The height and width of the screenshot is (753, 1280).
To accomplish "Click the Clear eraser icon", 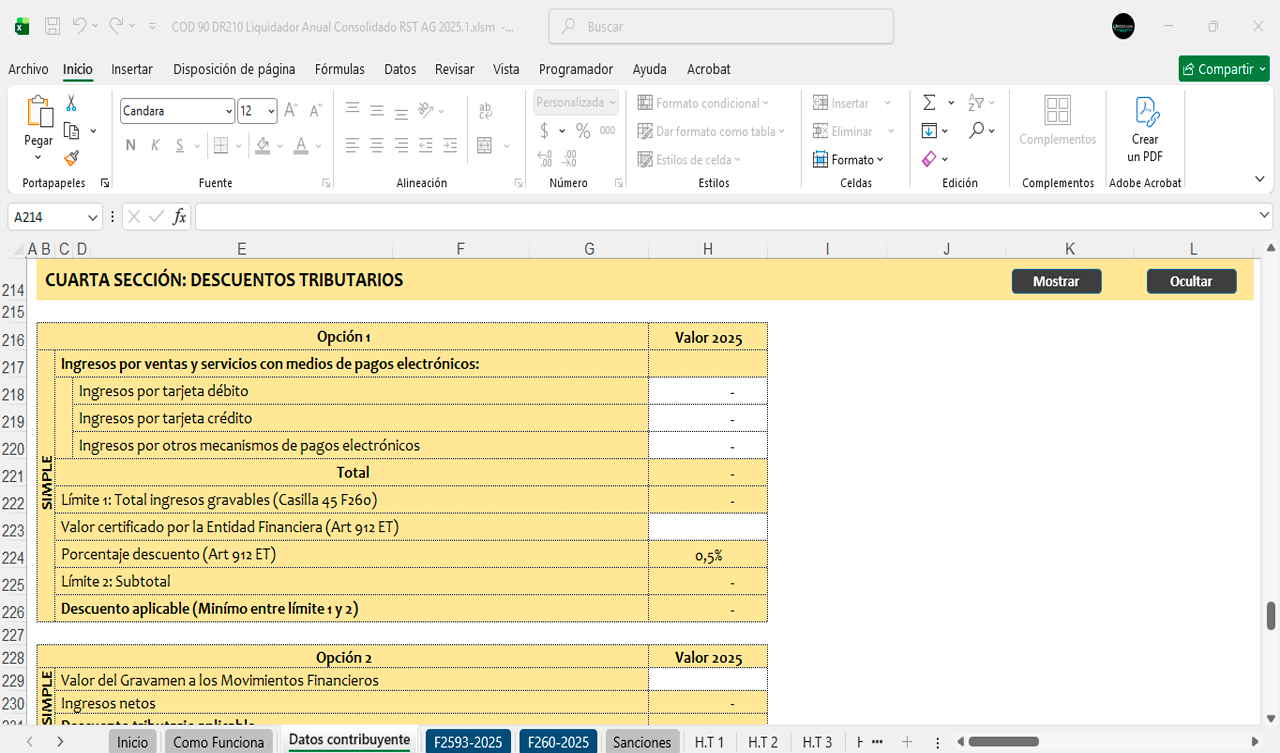I will pos(929,159).
